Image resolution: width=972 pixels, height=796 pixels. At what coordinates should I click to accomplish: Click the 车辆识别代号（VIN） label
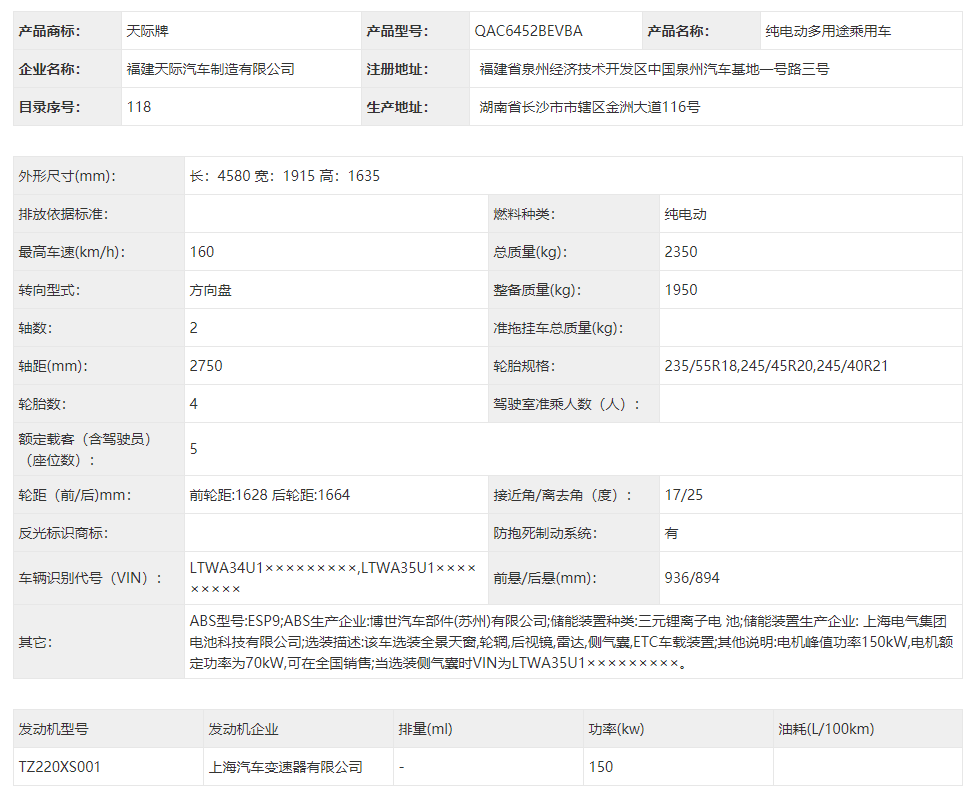point(91,578)
